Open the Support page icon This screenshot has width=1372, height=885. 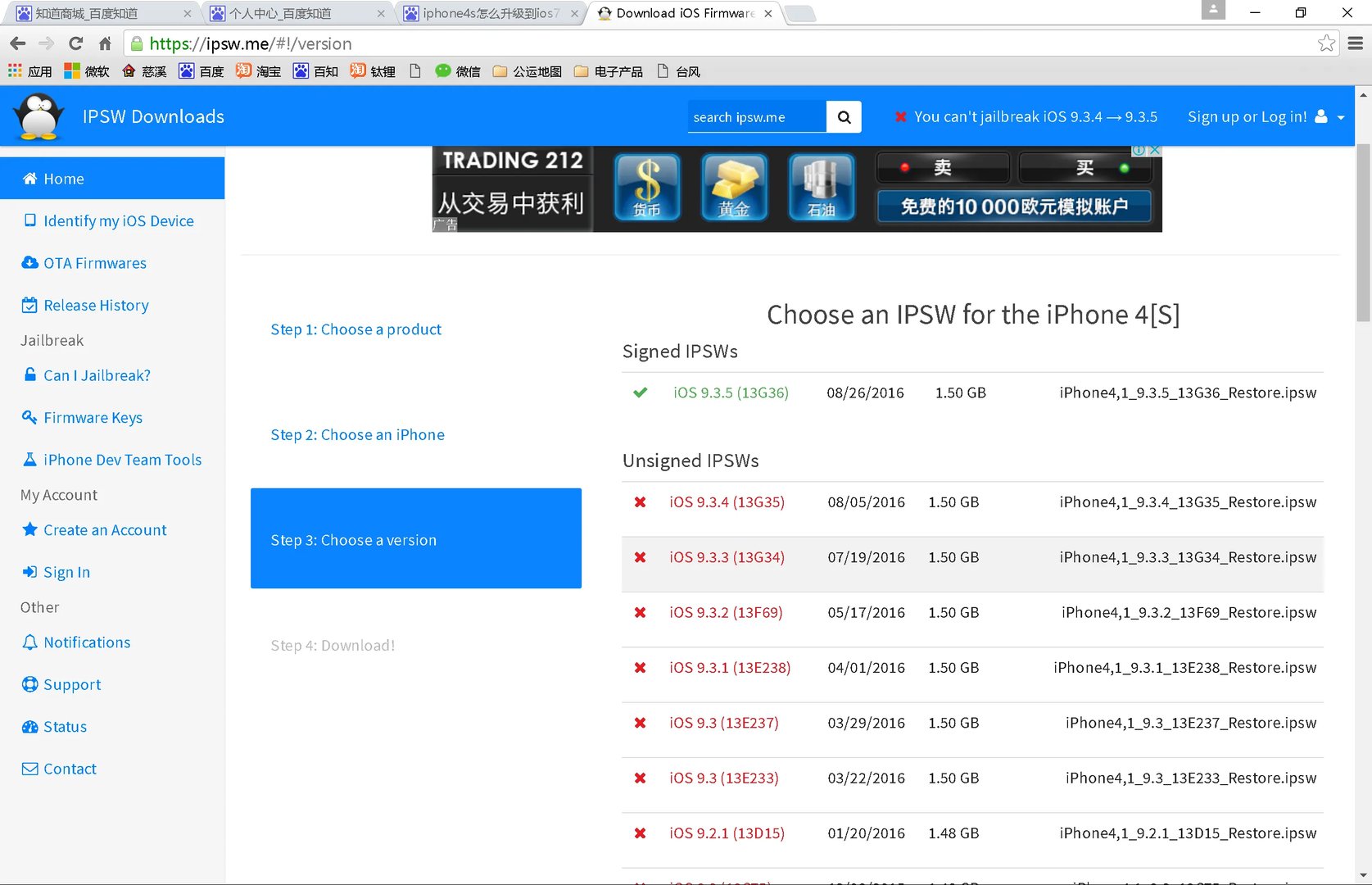29,683
